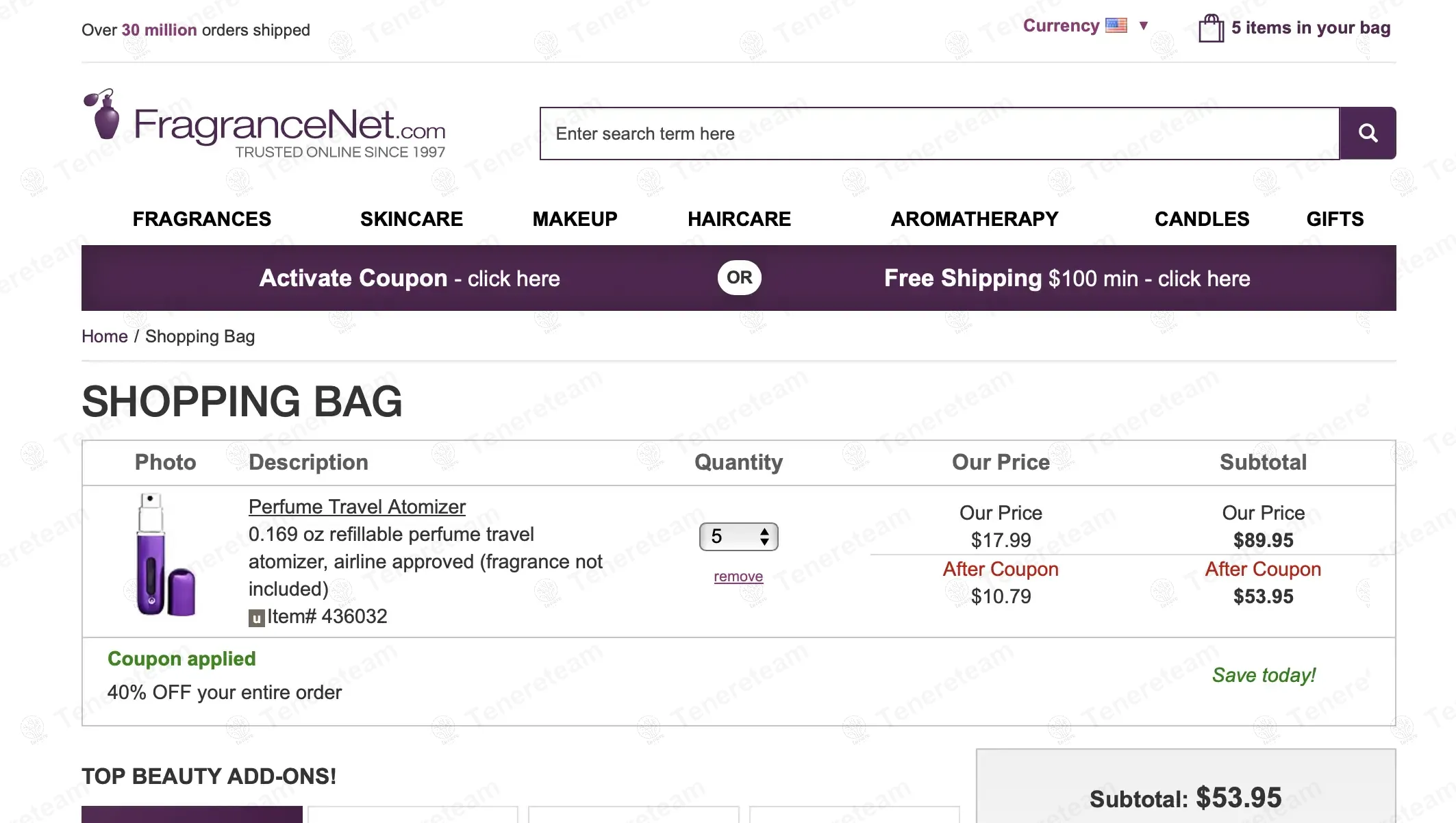
Task: Select the SKINCARE menu item
Action: [412, 218]
